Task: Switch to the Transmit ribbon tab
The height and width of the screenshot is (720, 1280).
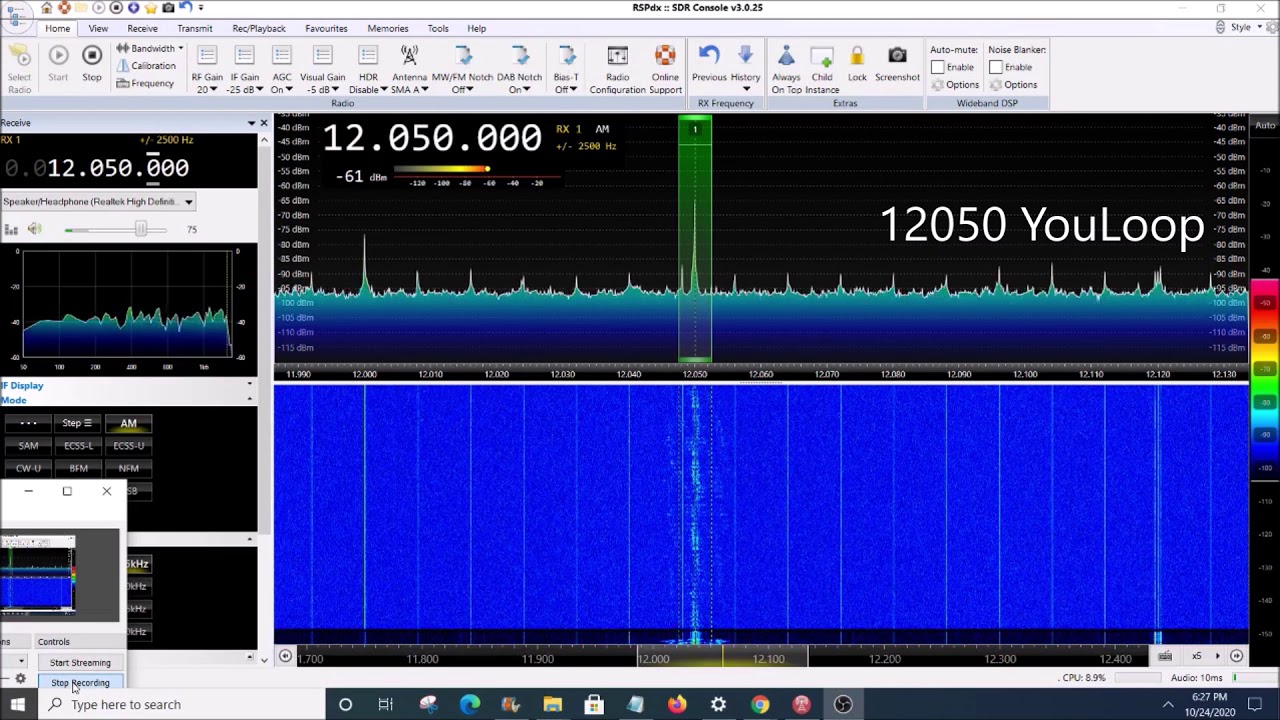Action: click(194, 28)
